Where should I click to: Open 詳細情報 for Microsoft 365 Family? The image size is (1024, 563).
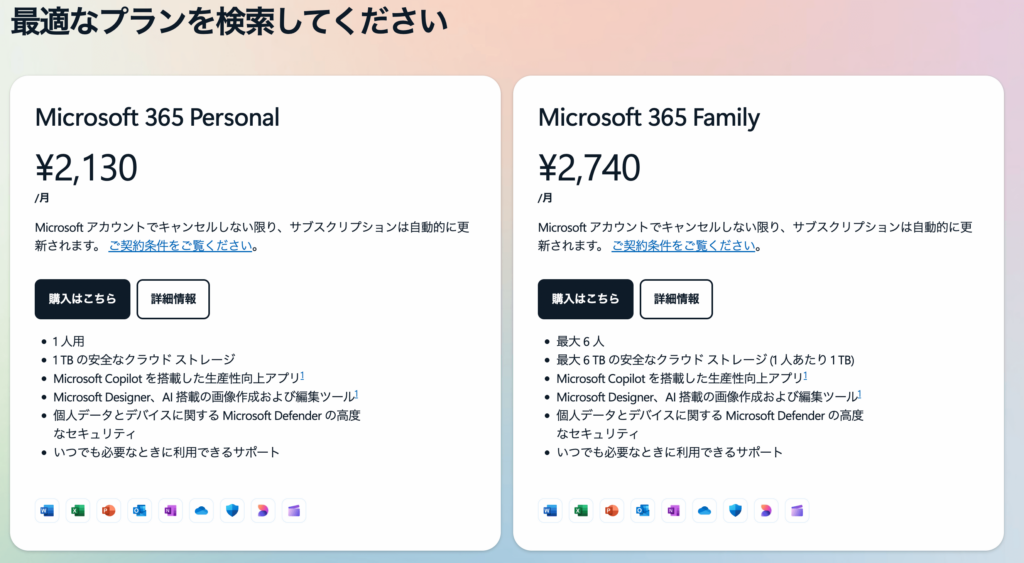click(676, 299)
